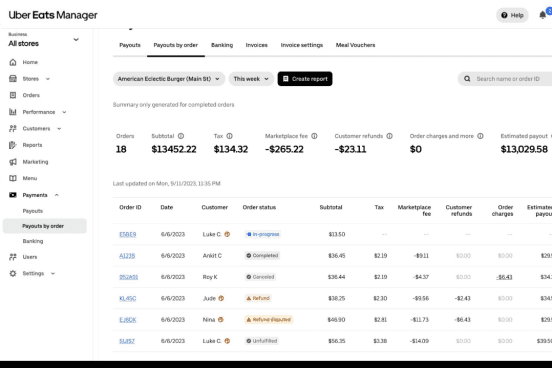Switch to the Meal Vouchers tab
552x368 pixels.
(355, 45)
